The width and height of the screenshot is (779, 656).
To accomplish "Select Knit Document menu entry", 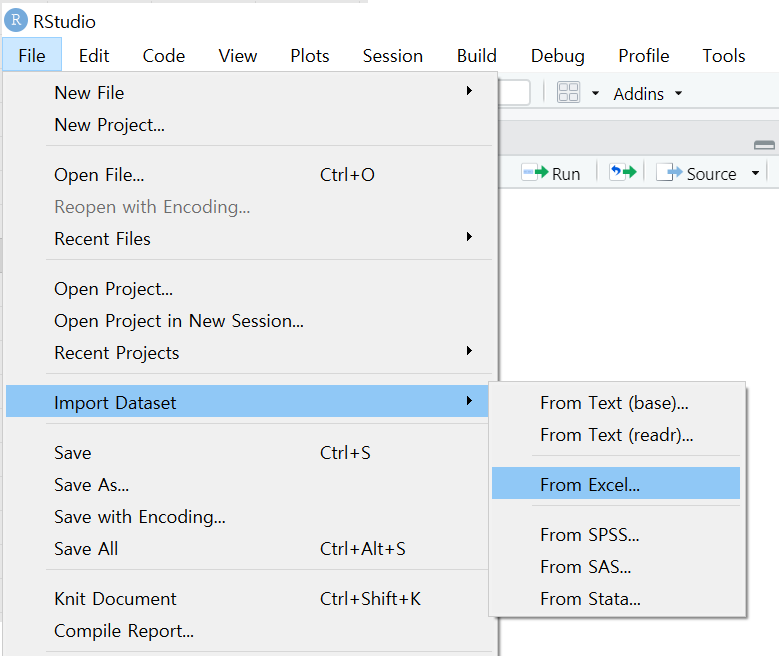I will [x=247, y=598].
